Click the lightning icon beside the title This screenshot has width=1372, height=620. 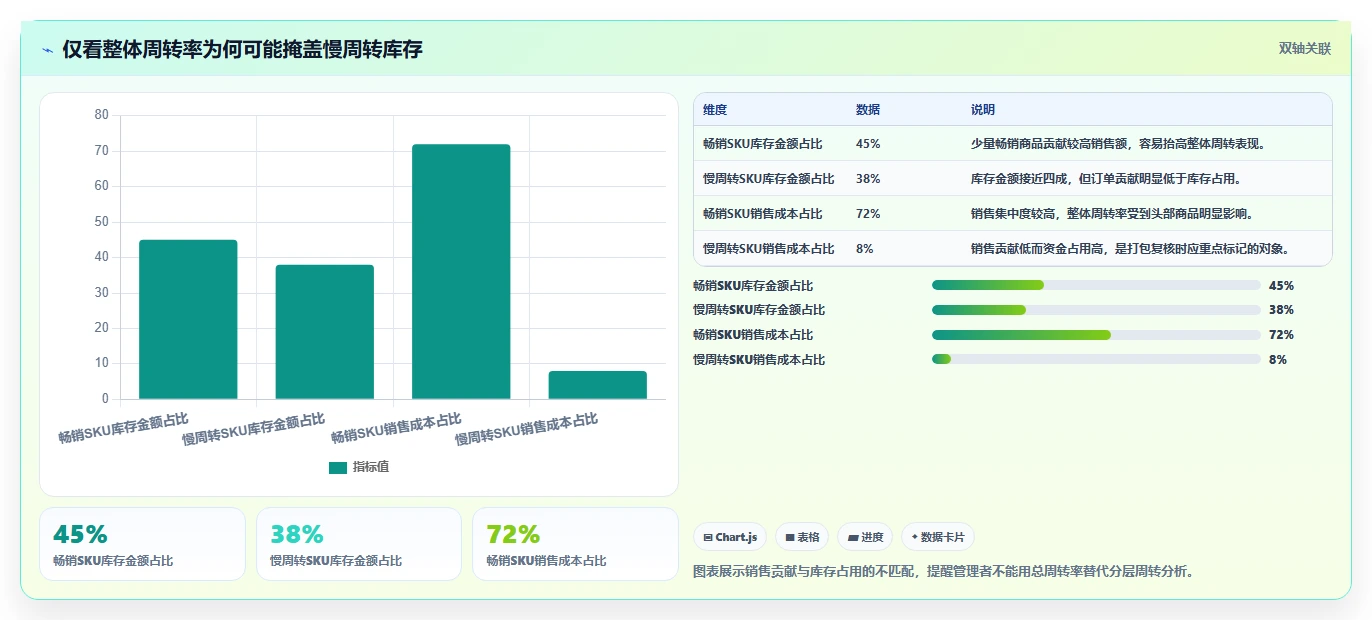point(47,50)
